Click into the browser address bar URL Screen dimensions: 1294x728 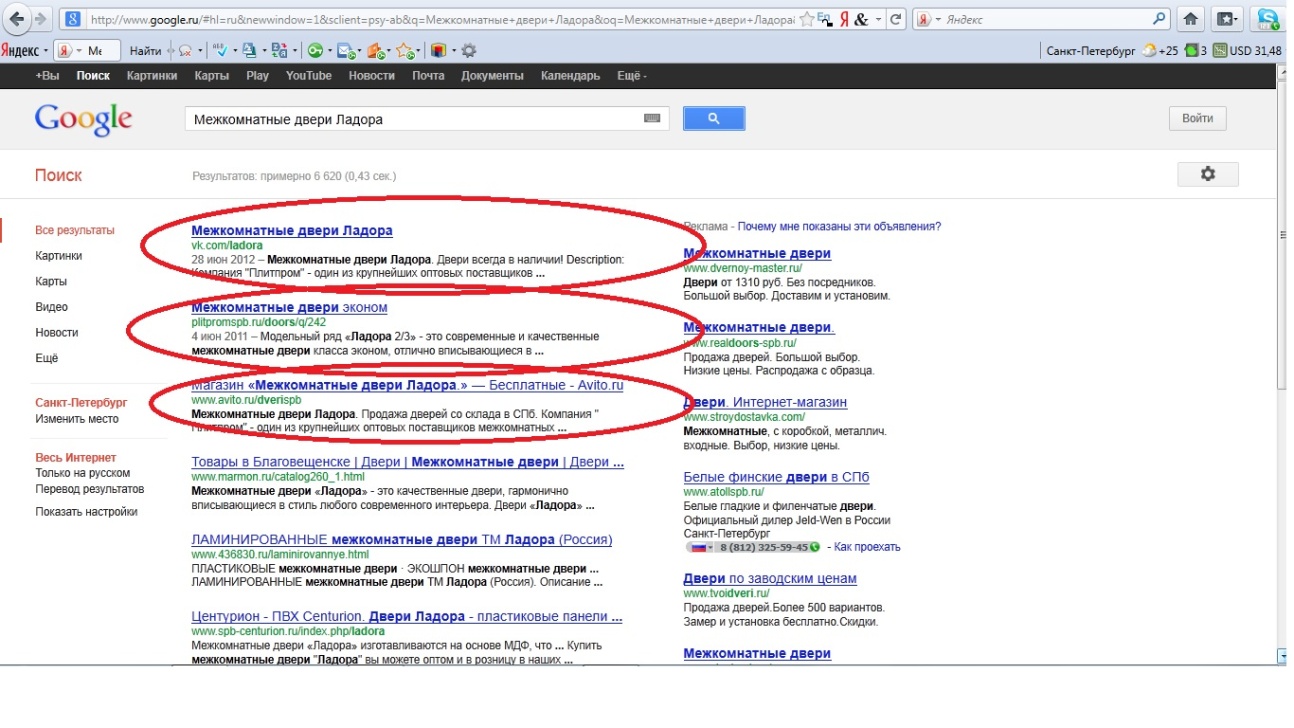point(440,19)
